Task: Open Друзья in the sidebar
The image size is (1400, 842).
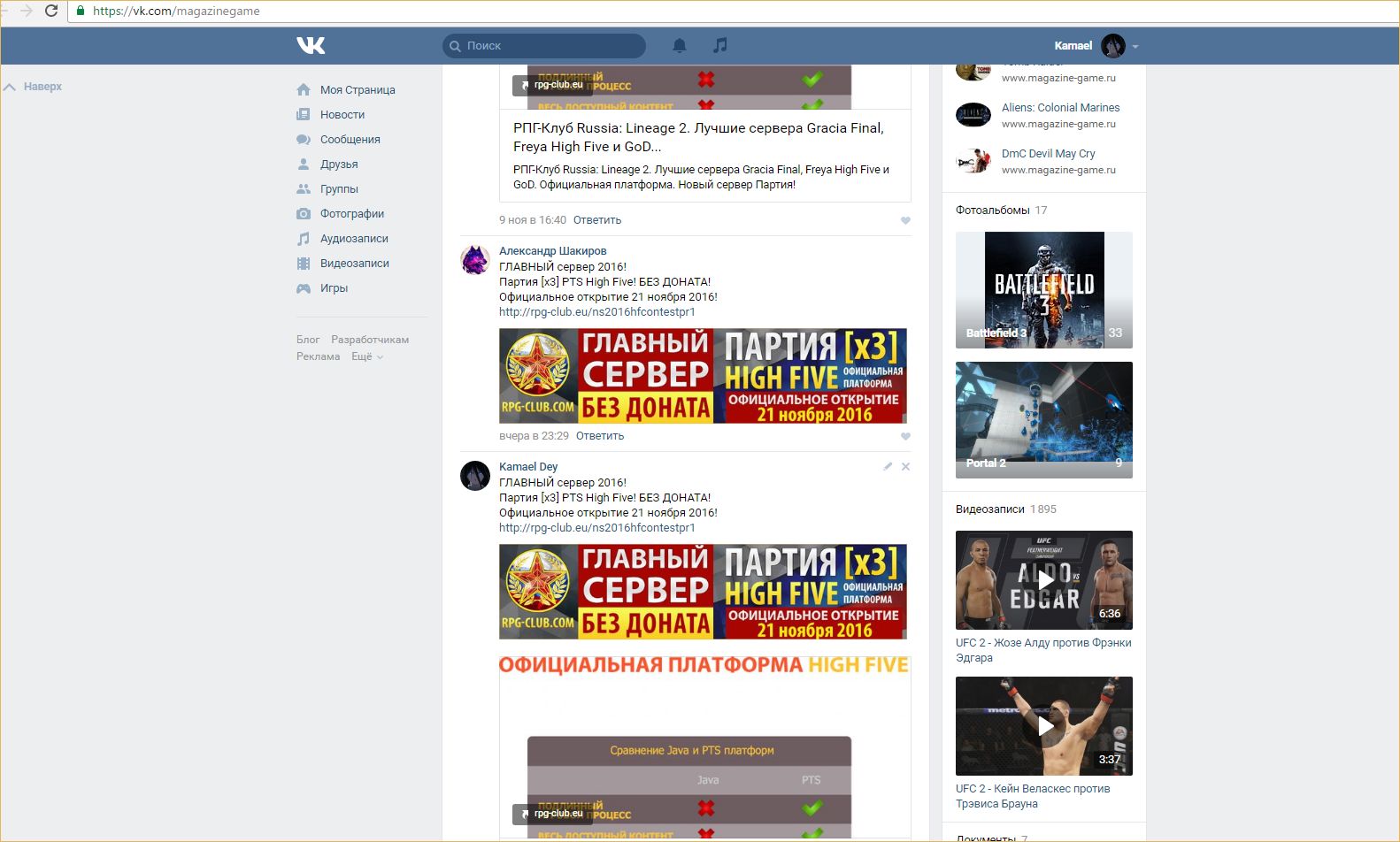Action: (339, 164)
